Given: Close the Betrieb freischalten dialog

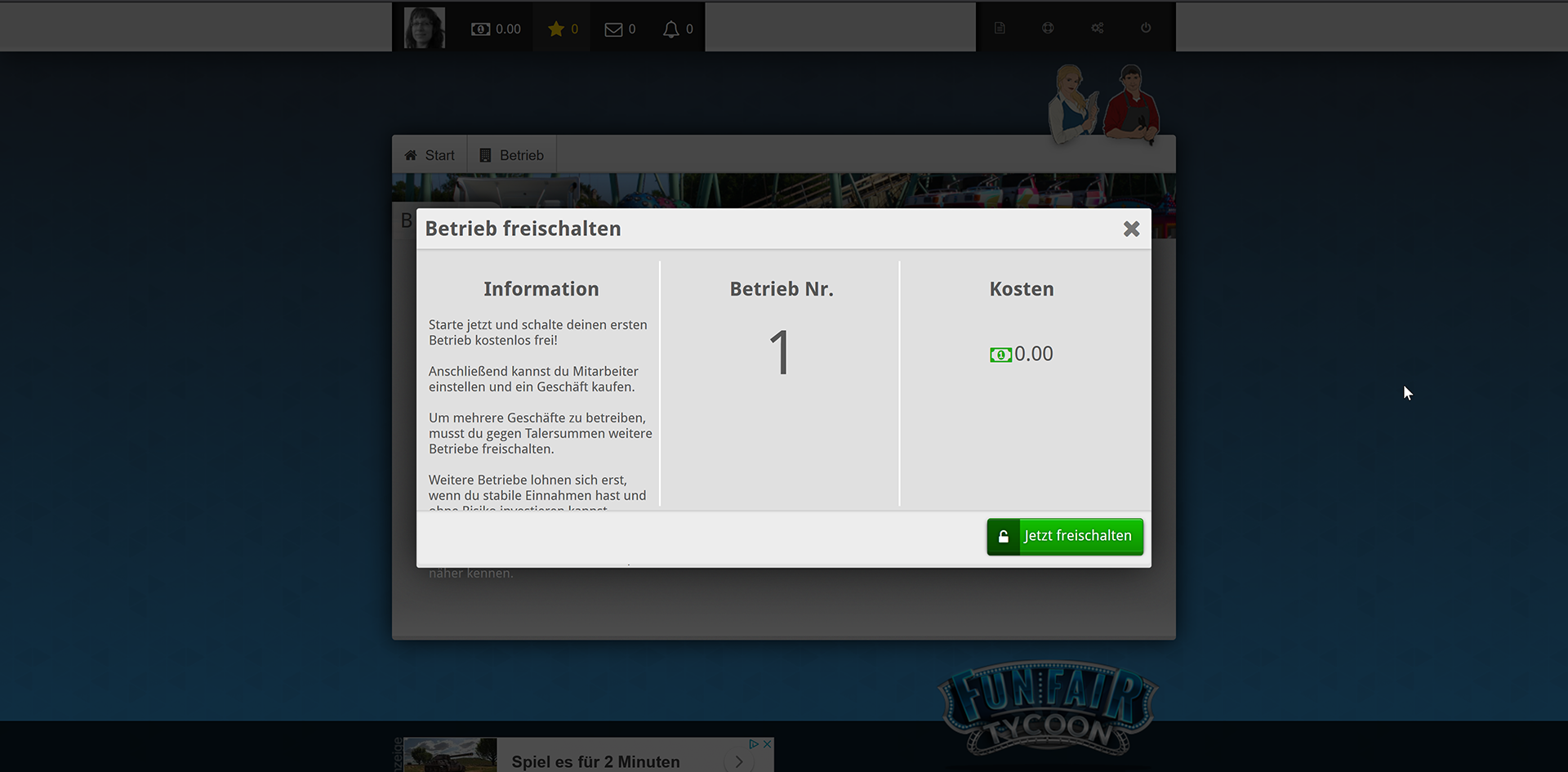Looking at the screenshot, I should coord(1131,229).
